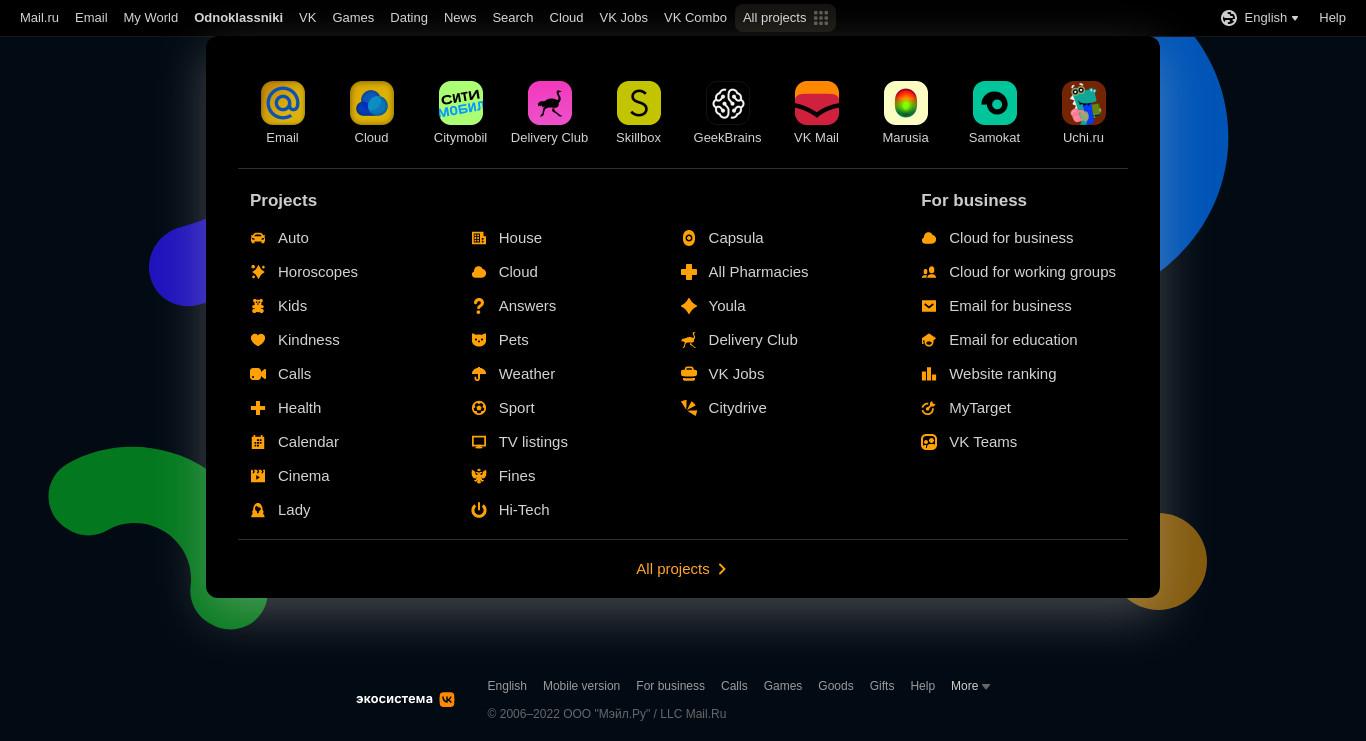The image size is (1366, 741).
Task: Click Mobile version in the footer
Action: point(581,686)
